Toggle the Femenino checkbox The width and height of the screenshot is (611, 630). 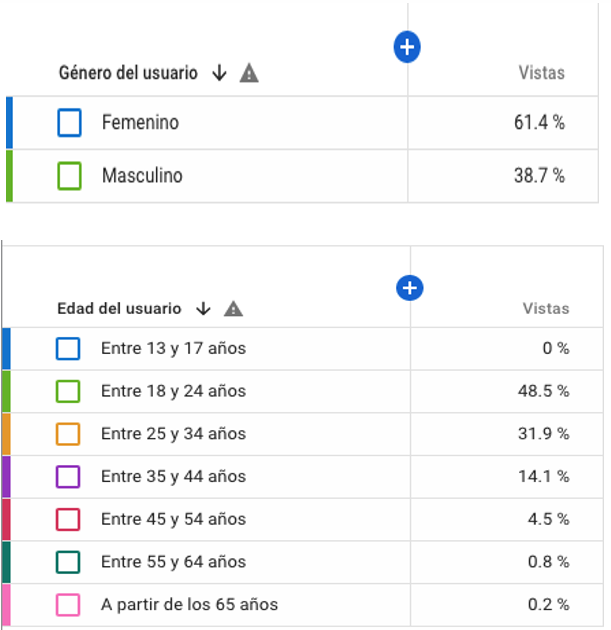69,123
